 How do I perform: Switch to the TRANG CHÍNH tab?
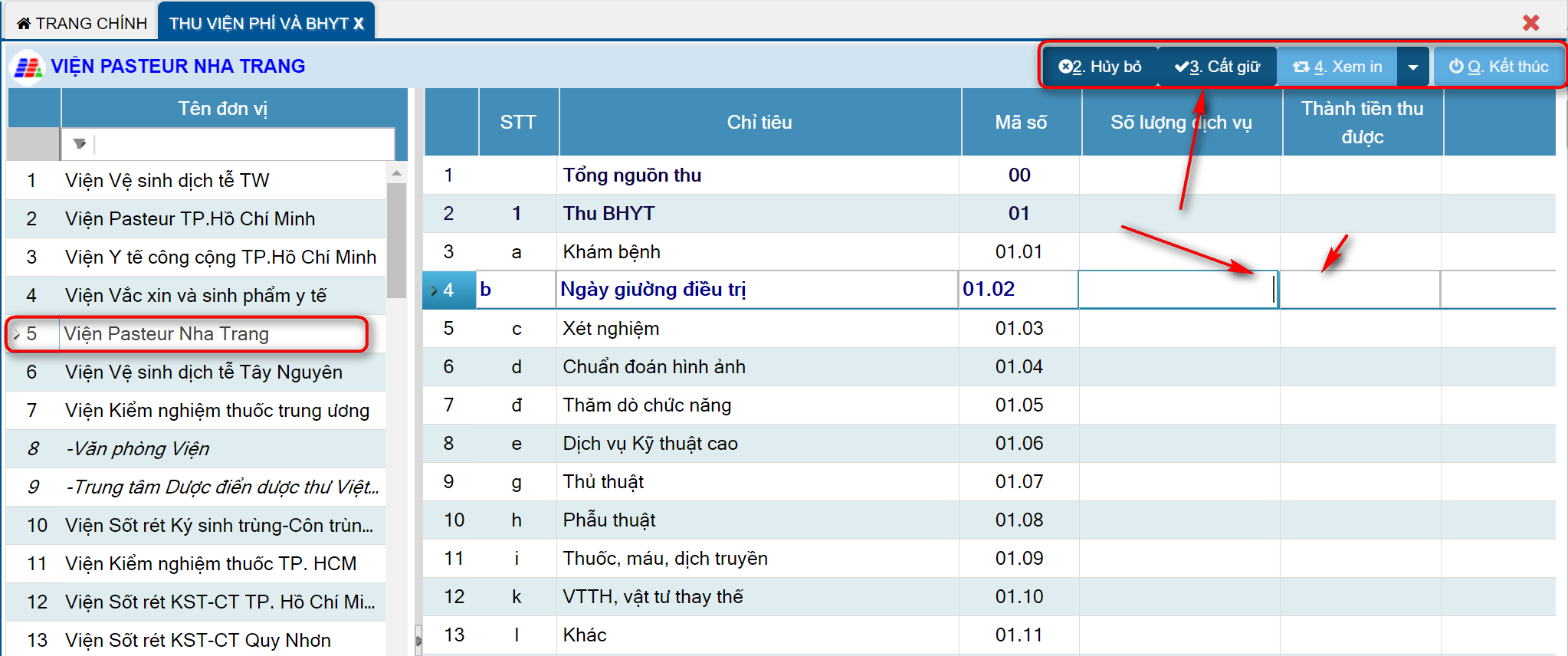(x=81, y=23)
